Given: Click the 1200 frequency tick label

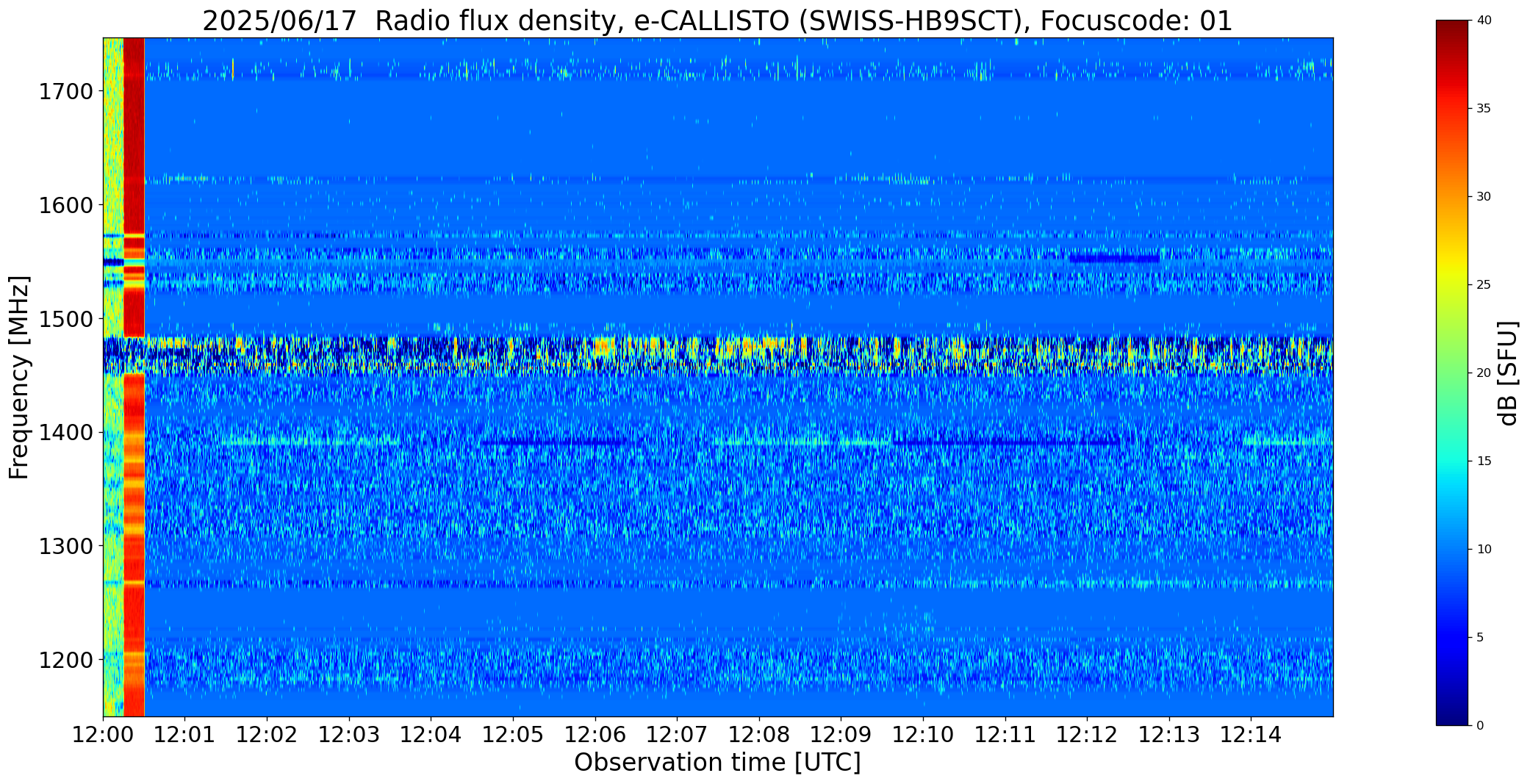Looking at the screenshot, I should [65, 660].
